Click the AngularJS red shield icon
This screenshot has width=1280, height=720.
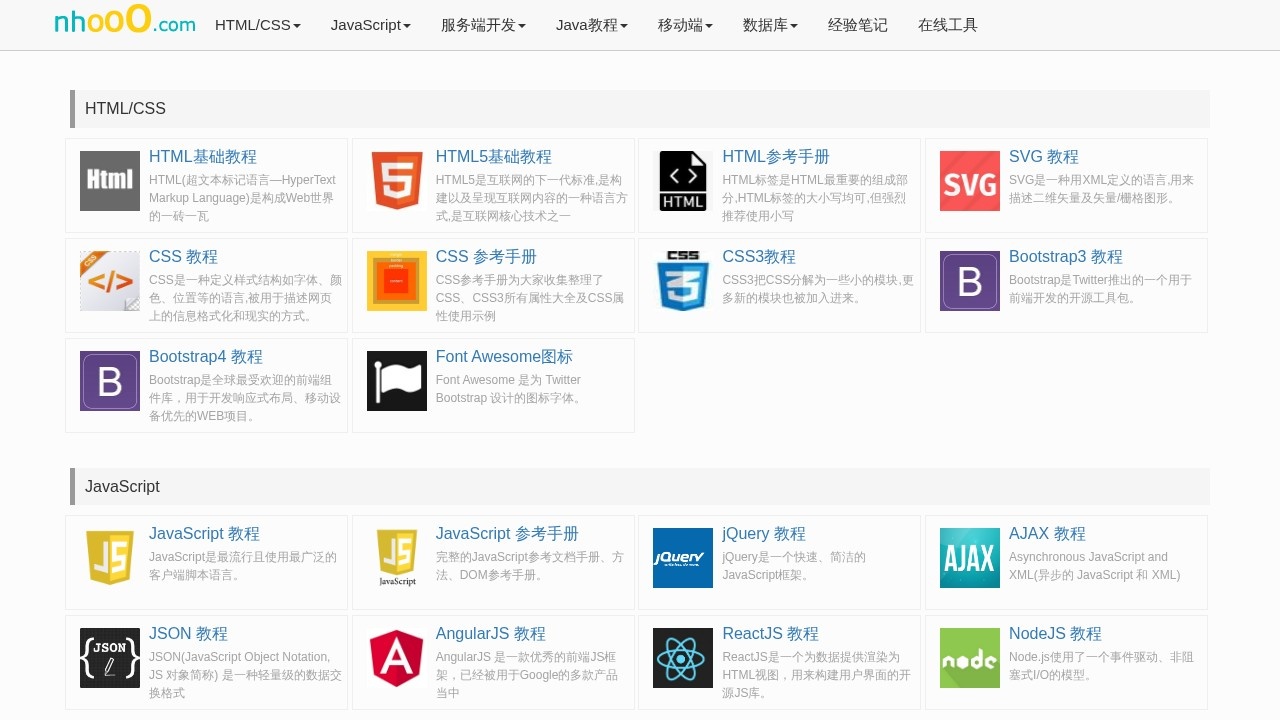396,658
